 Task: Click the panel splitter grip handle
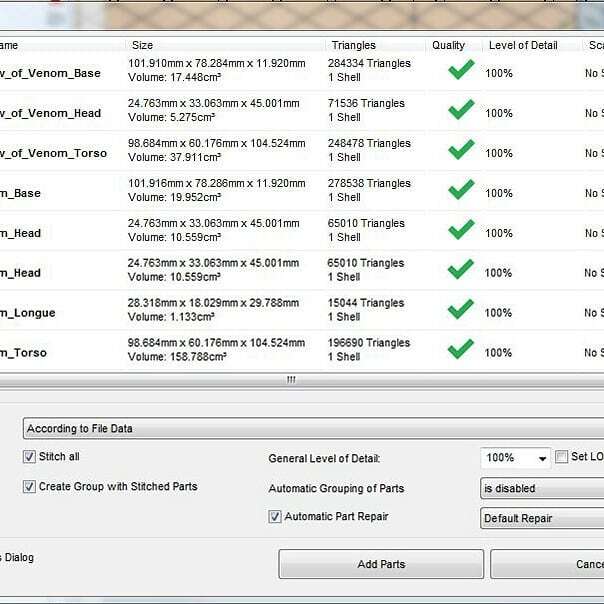291,380
